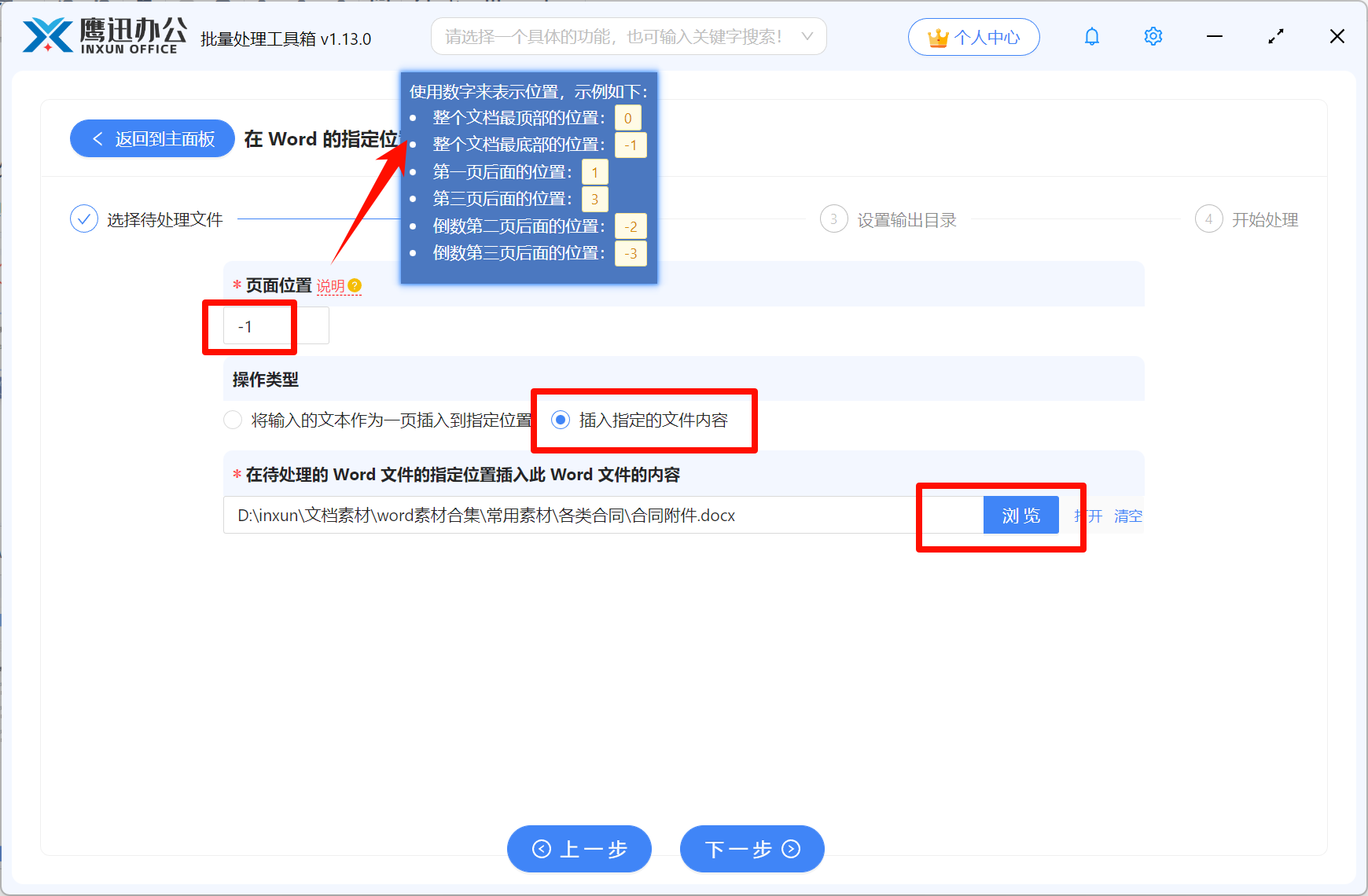The width and height of the screenshot is (1368, 896).
Task: Click the fullscreen expand icon
Action: click(x=1276, y=36)
